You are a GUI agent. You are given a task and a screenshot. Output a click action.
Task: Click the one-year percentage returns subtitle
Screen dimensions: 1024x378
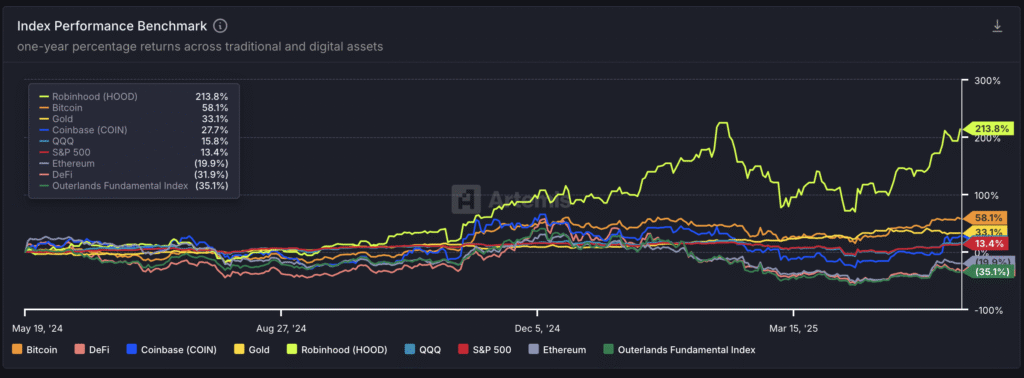click(200, 47)
